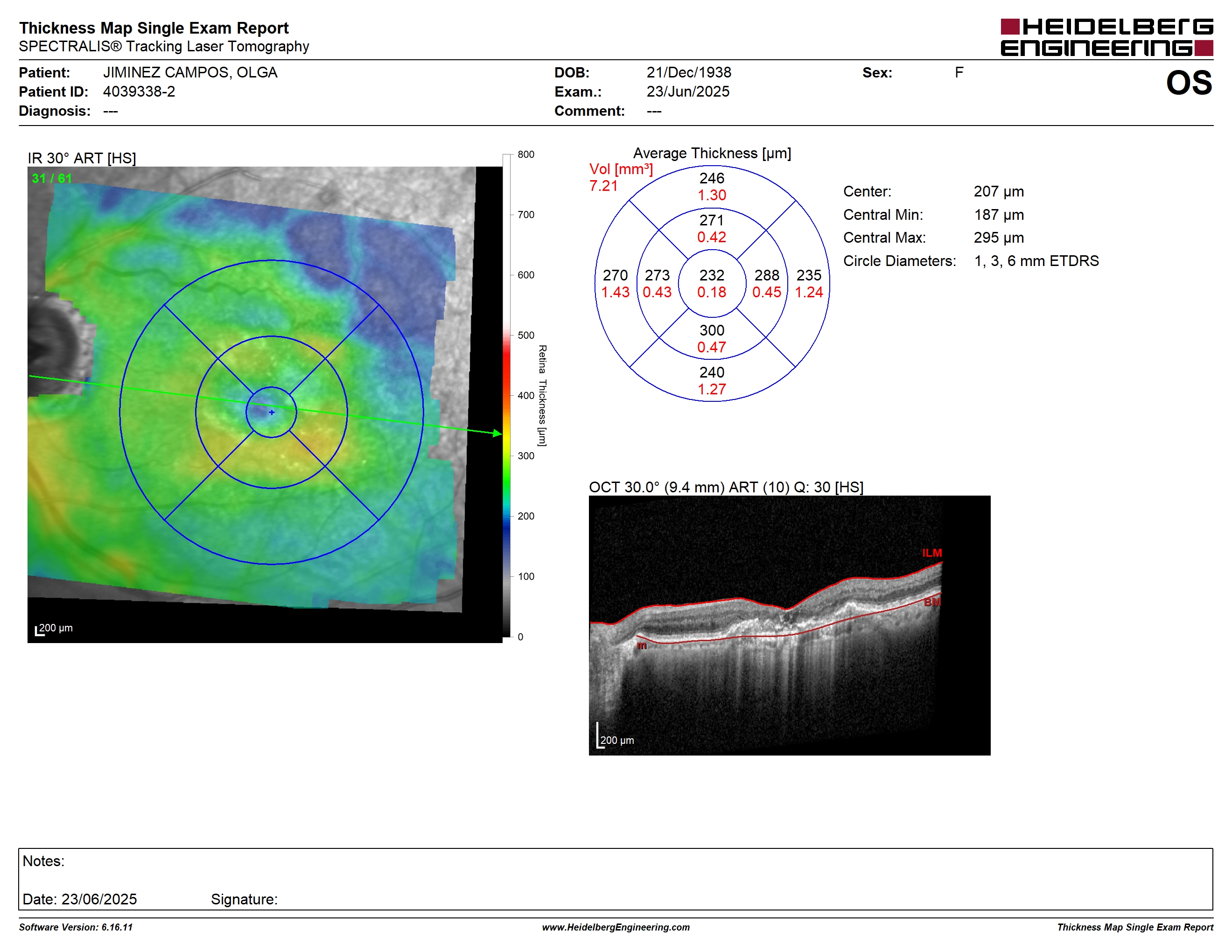Click the fundus image 200 µm scale
The image size is (1232, 952).
[54, 629]
